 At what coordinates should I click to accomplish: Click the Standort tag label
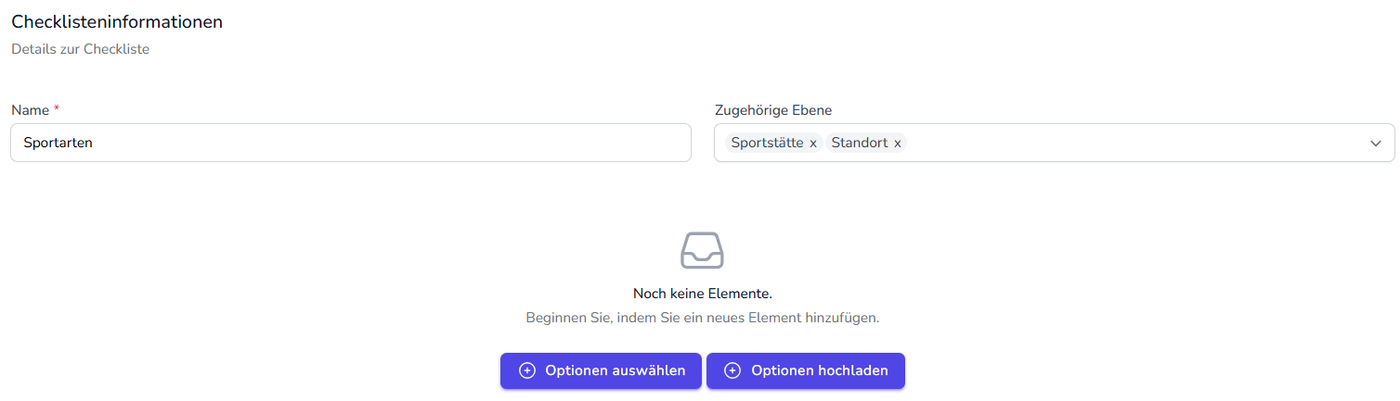click(859, 143)
